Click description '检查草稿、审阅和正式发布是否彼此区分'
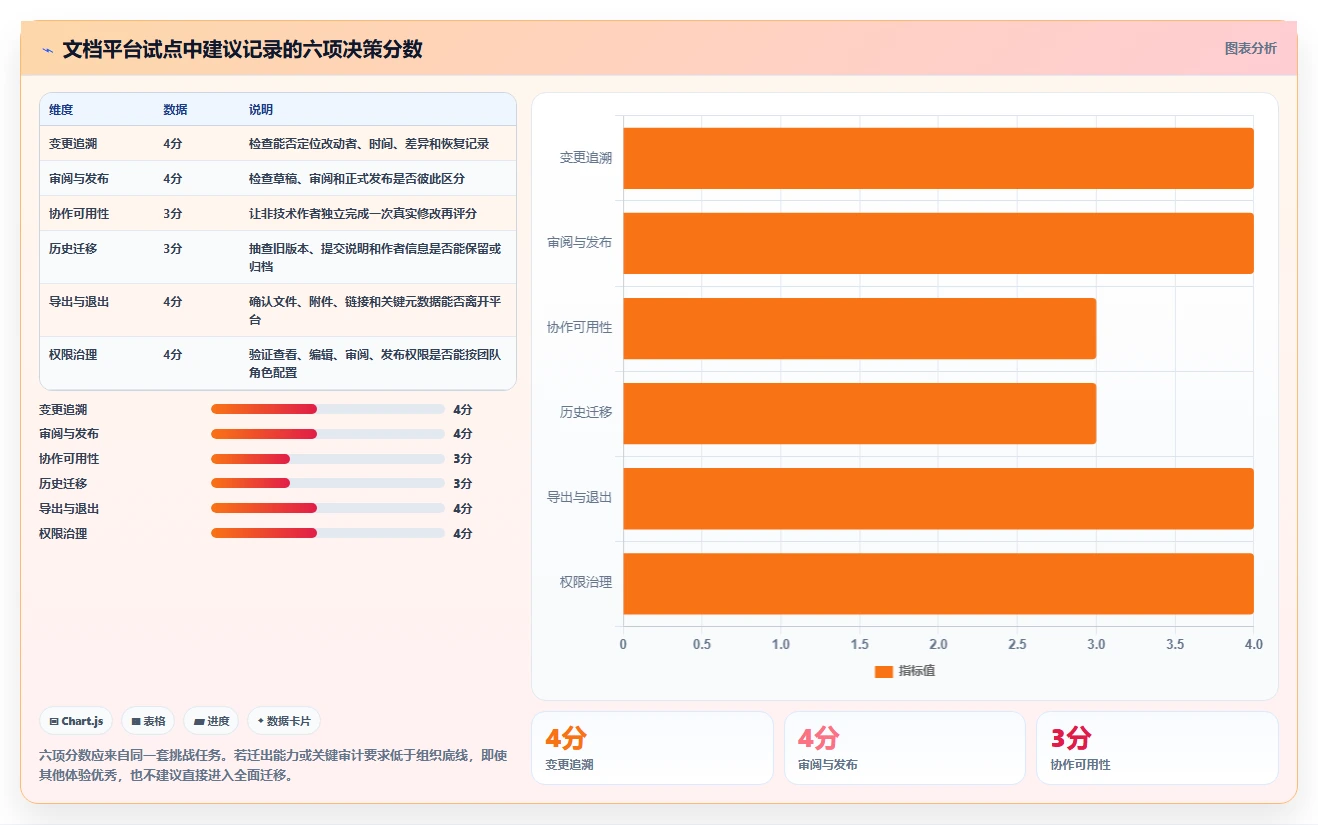Image resolution: width=1318 pixels, height=825 pixels. 357,179
